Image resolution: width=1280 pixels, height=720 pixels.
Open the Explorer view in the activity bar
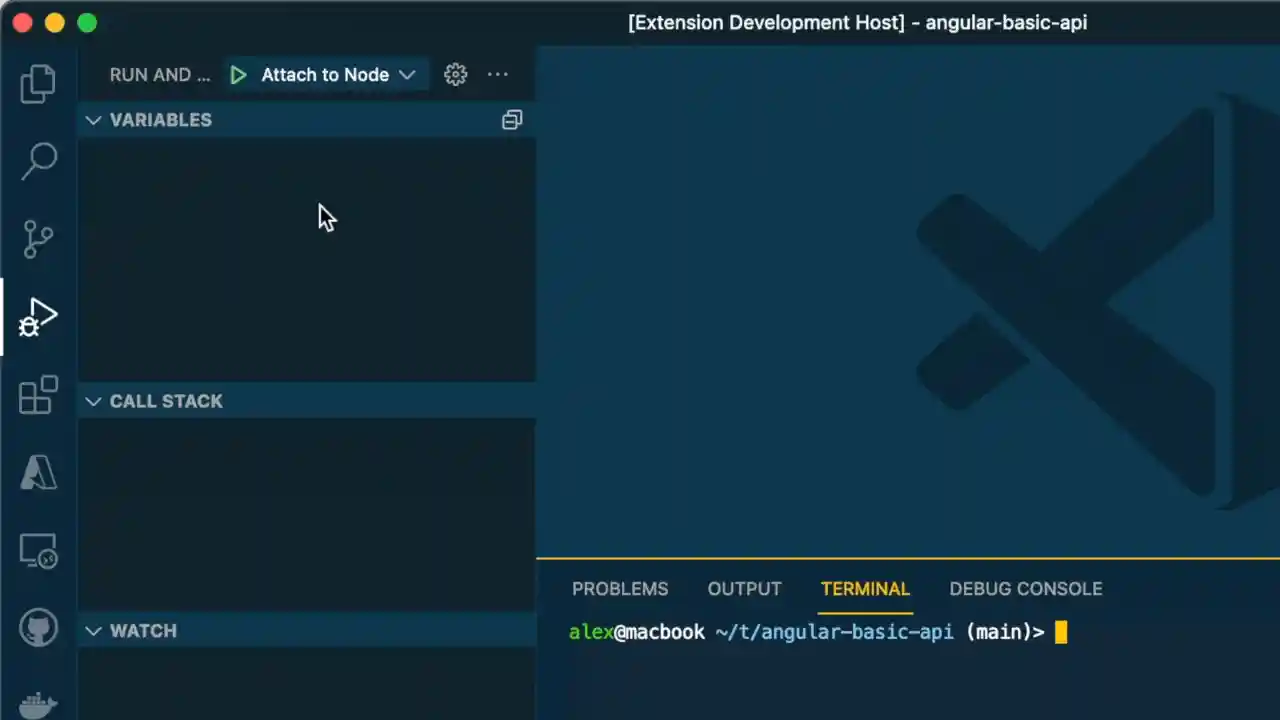(38, 84)
